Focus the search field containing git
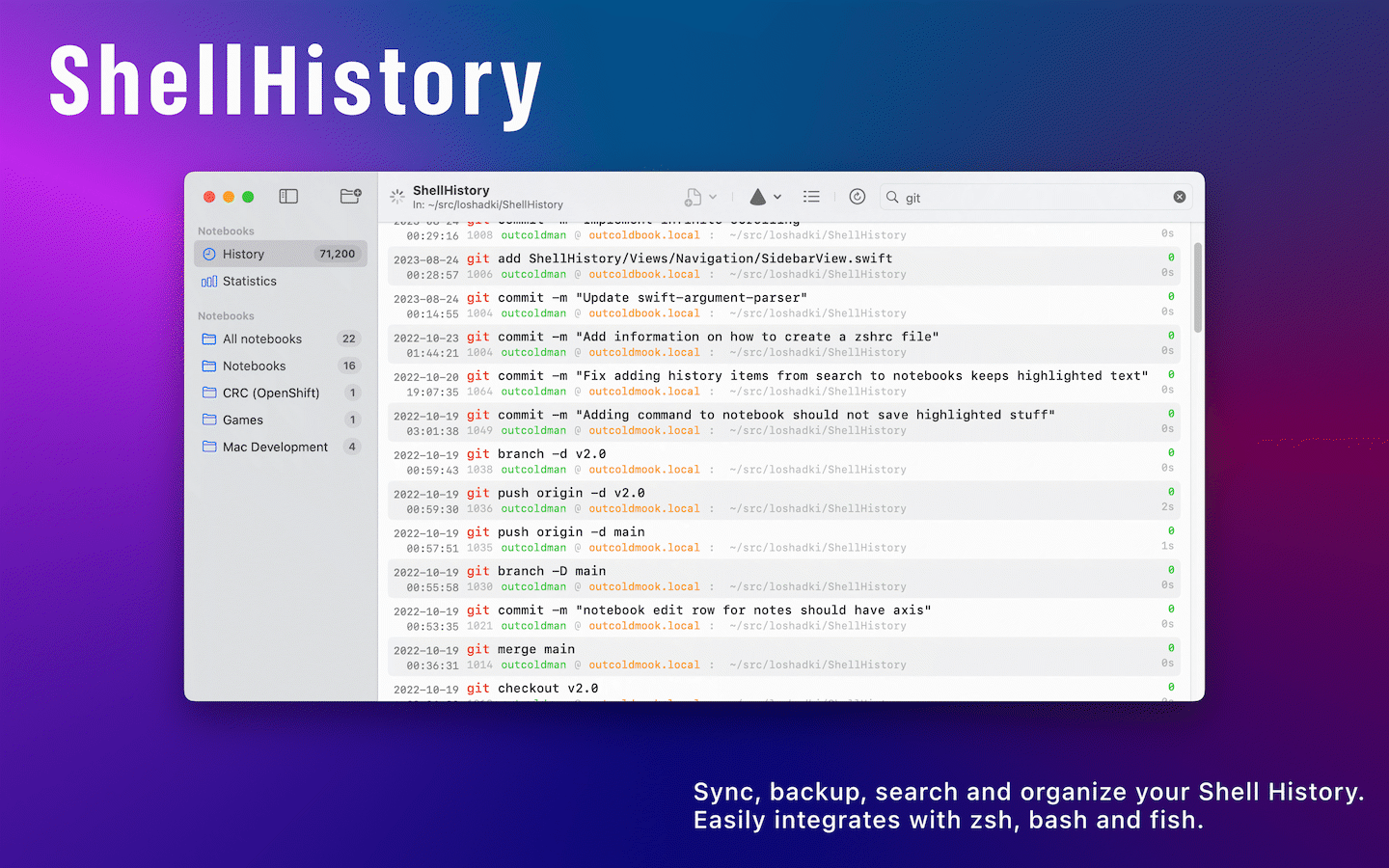This screenshot has height=868, width=1389. (x=1036, y=197)
